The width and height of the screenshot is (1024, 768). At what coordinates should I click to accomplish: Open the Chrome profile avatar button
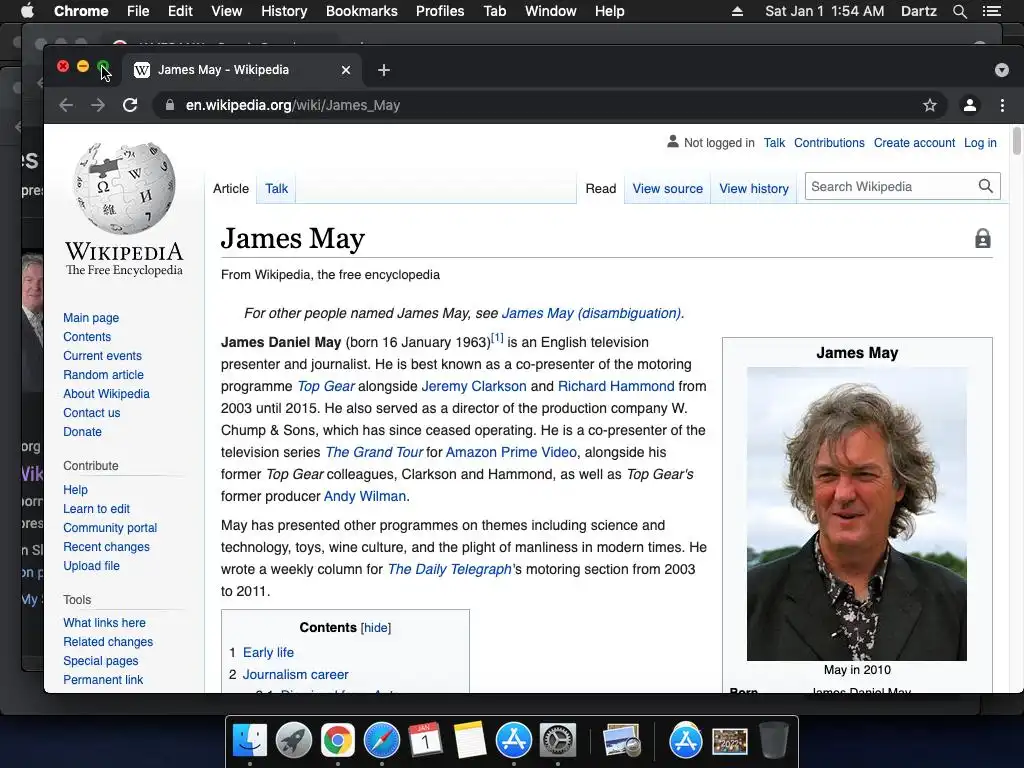[970, 105]
